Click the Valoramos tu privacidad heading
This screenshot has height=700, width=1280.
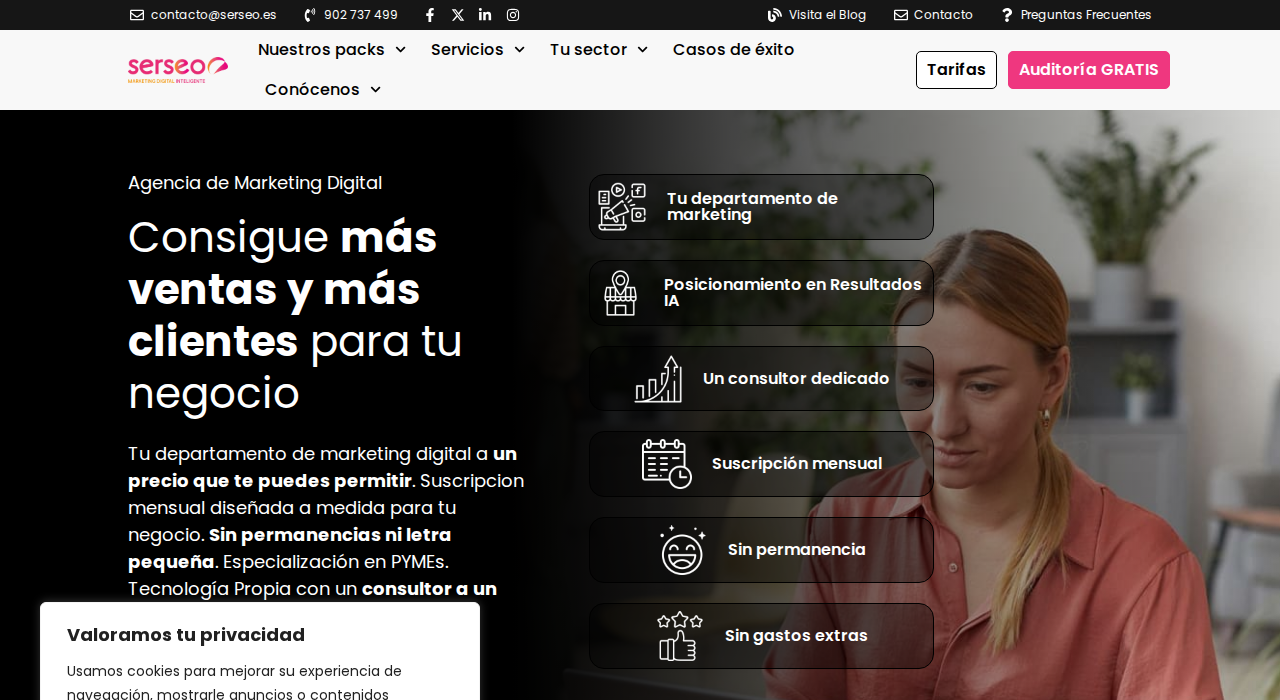186,635
